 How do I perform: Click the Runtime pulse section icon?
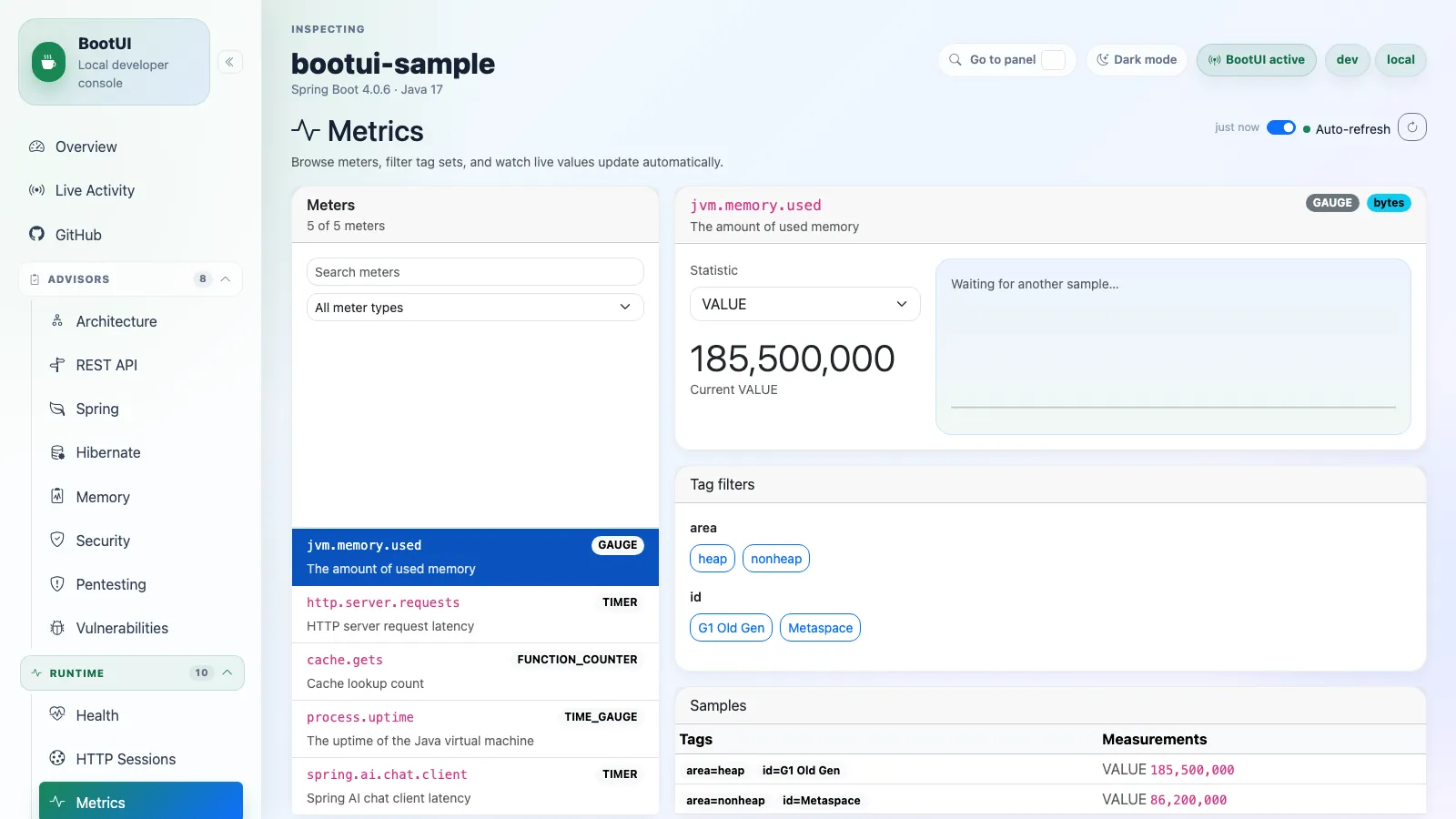coord(36,672)
